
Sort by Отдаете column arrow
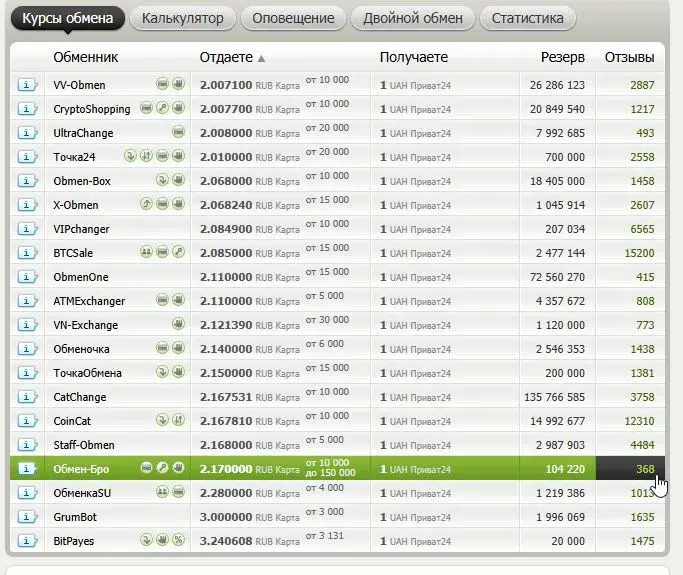[261, 58]
